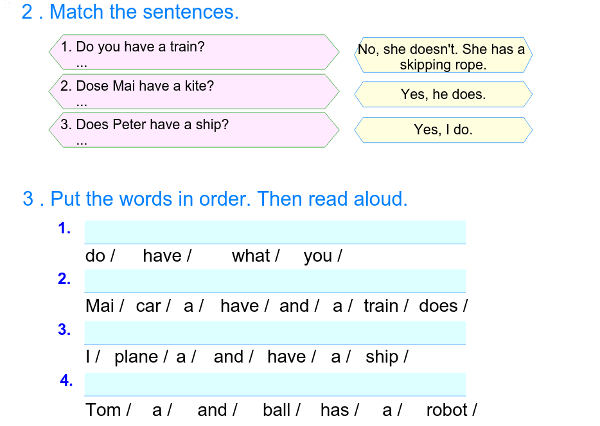Activate the input line for sentence 3
Viewport: 600px width, 426px height.
click(x=275, y=332)
